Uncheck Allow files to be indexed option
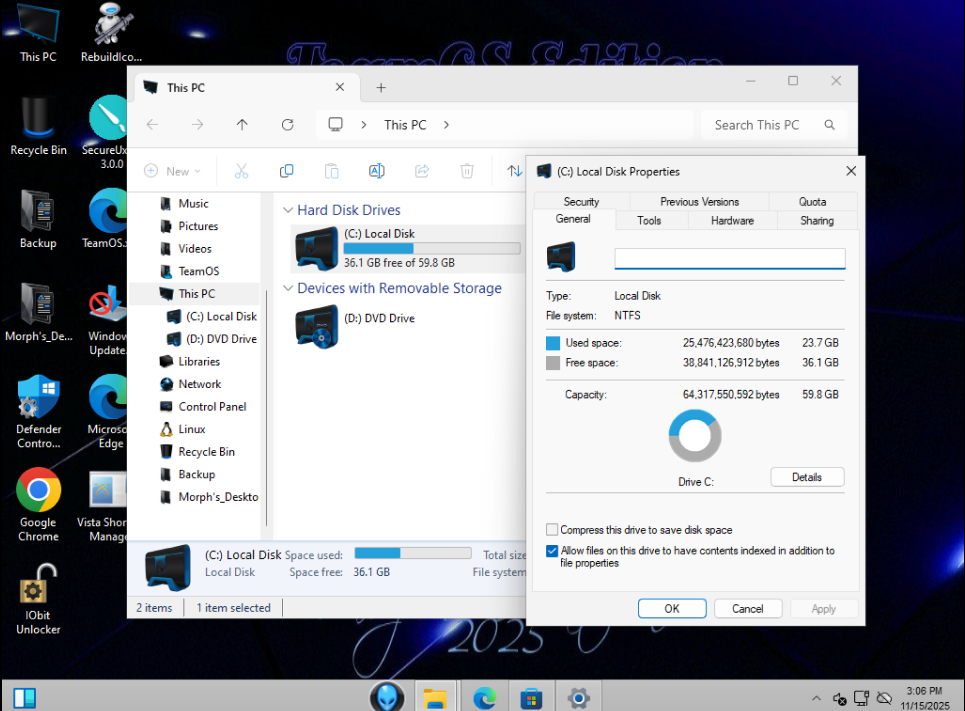Image resolution: width=965 pixels, height=711 pixels. (x=552, y=551)
